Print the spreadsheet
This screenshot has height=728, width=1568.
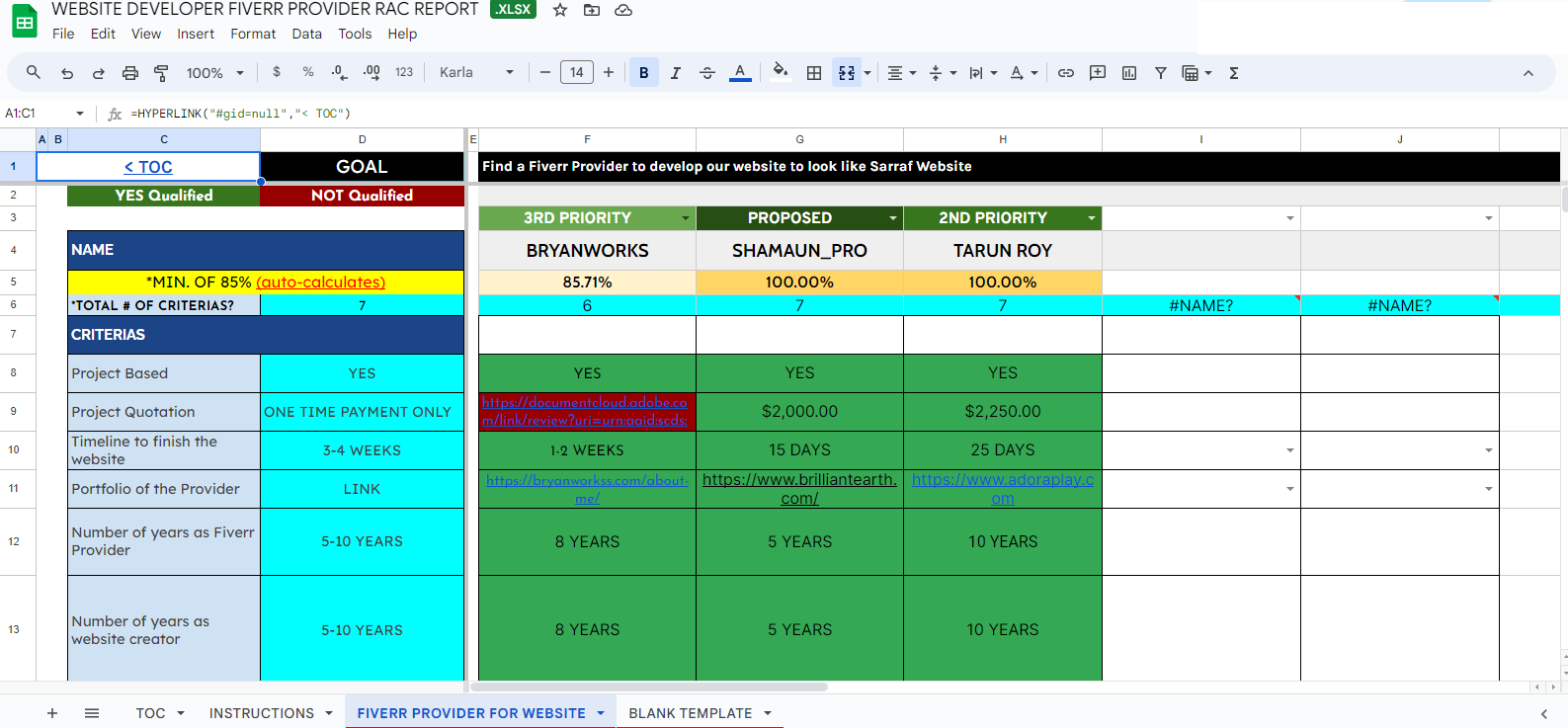130,73
